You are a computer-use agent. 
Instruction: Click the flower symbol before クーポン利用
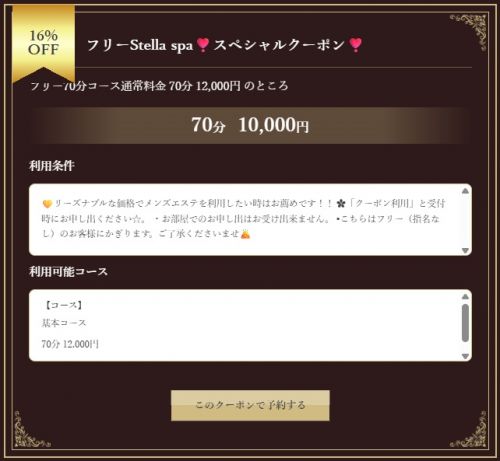340,204
